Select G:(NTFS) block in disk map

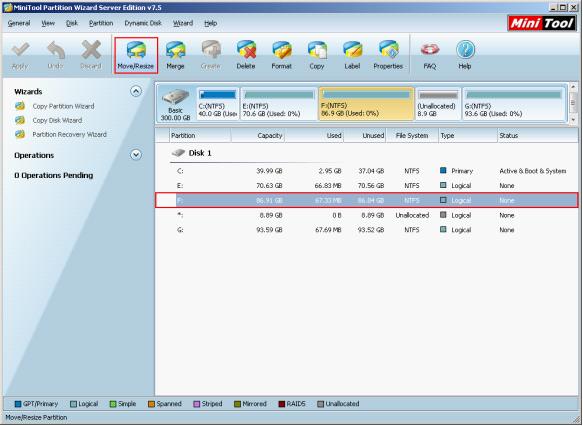pos(514,104)
